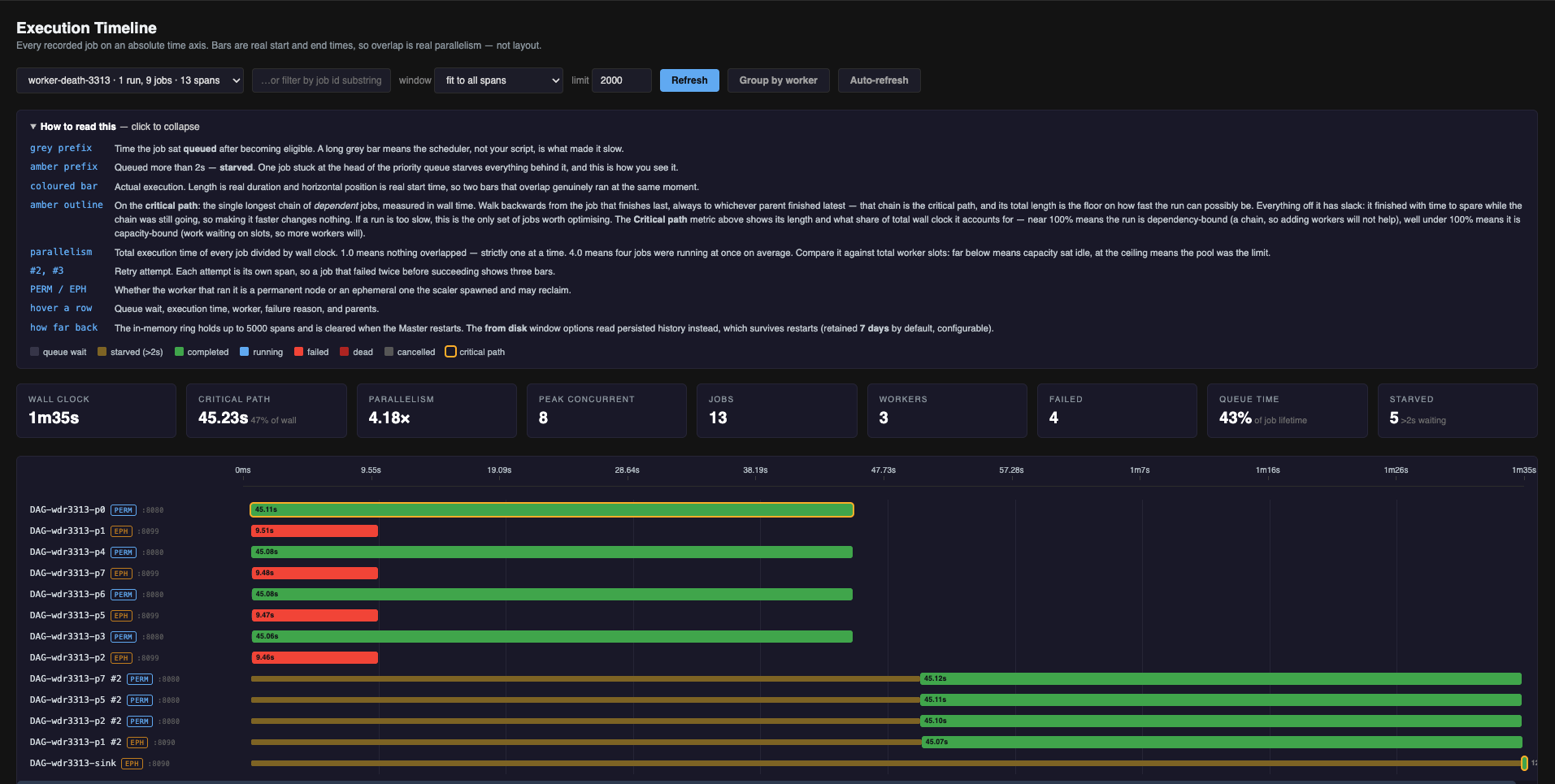Click the EPH badge on DAG-wdr3313-p1 #2 row

[137, 743]
